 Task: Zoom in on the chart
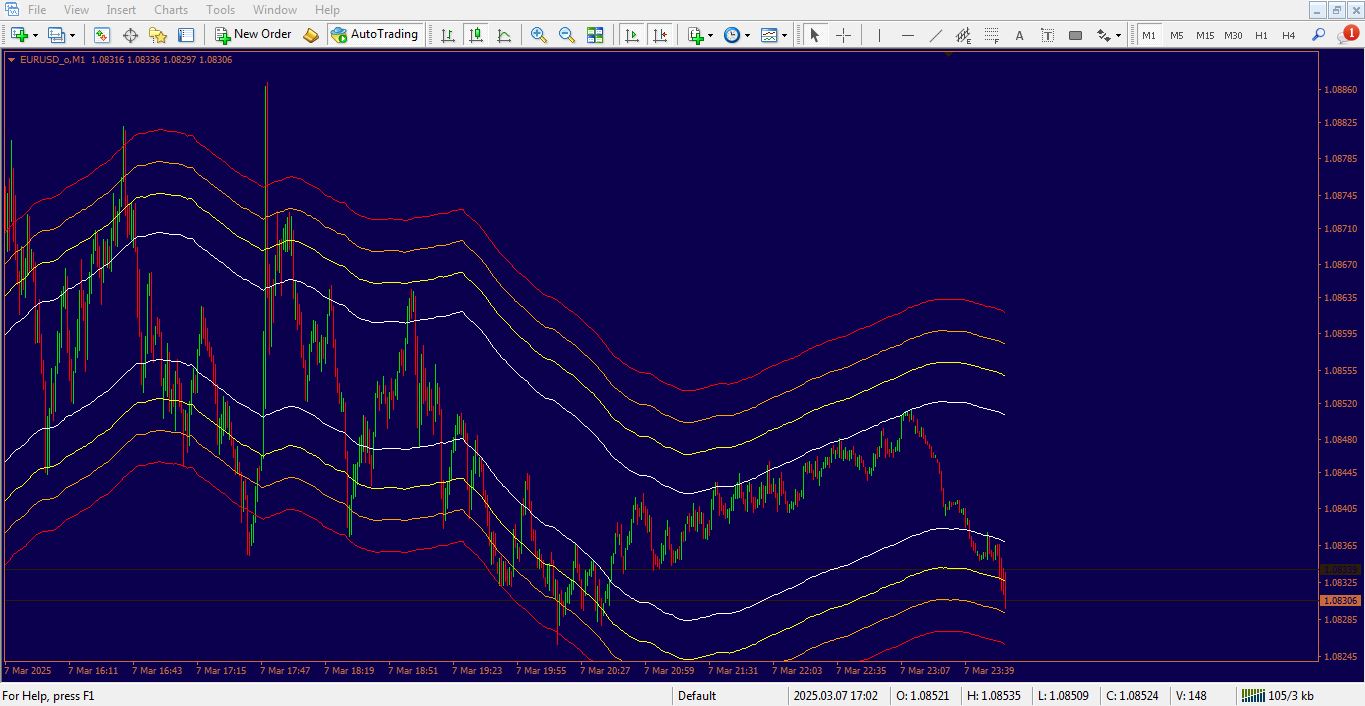pos(539,35)
